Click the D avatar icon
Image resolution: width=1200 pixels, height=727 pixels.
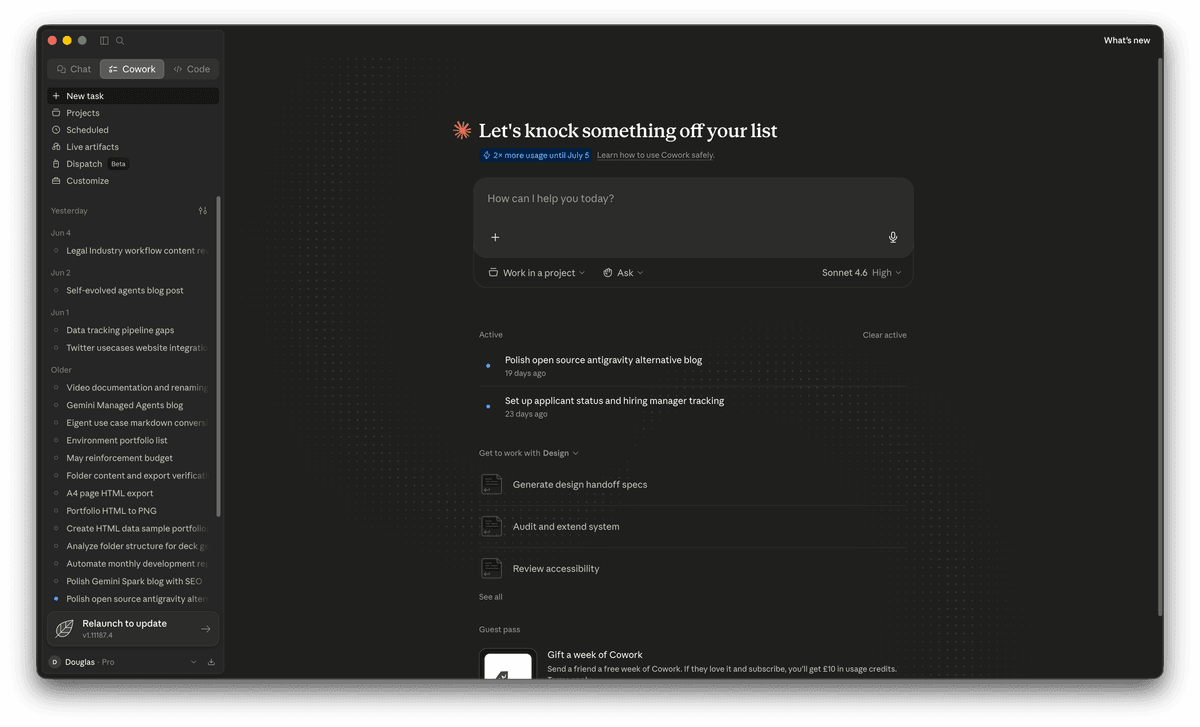pyautogui.click(x=55, y=662)
